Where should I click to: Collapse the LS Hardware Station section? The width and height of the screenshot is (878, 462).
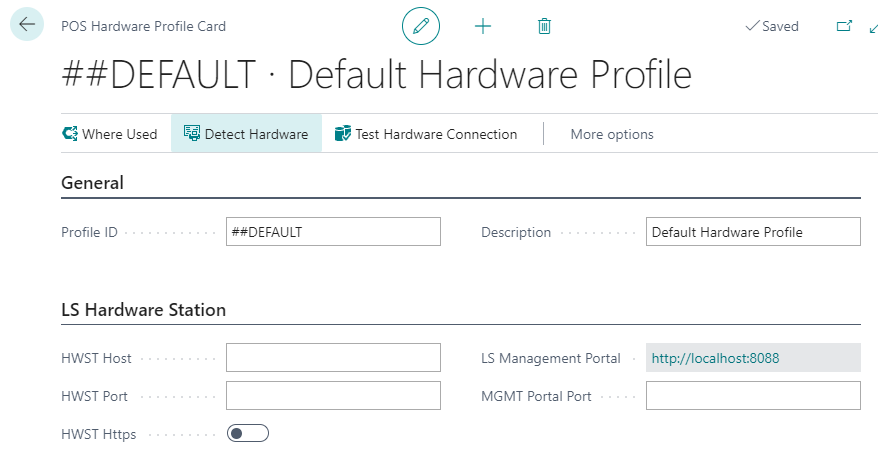[144, 310]
